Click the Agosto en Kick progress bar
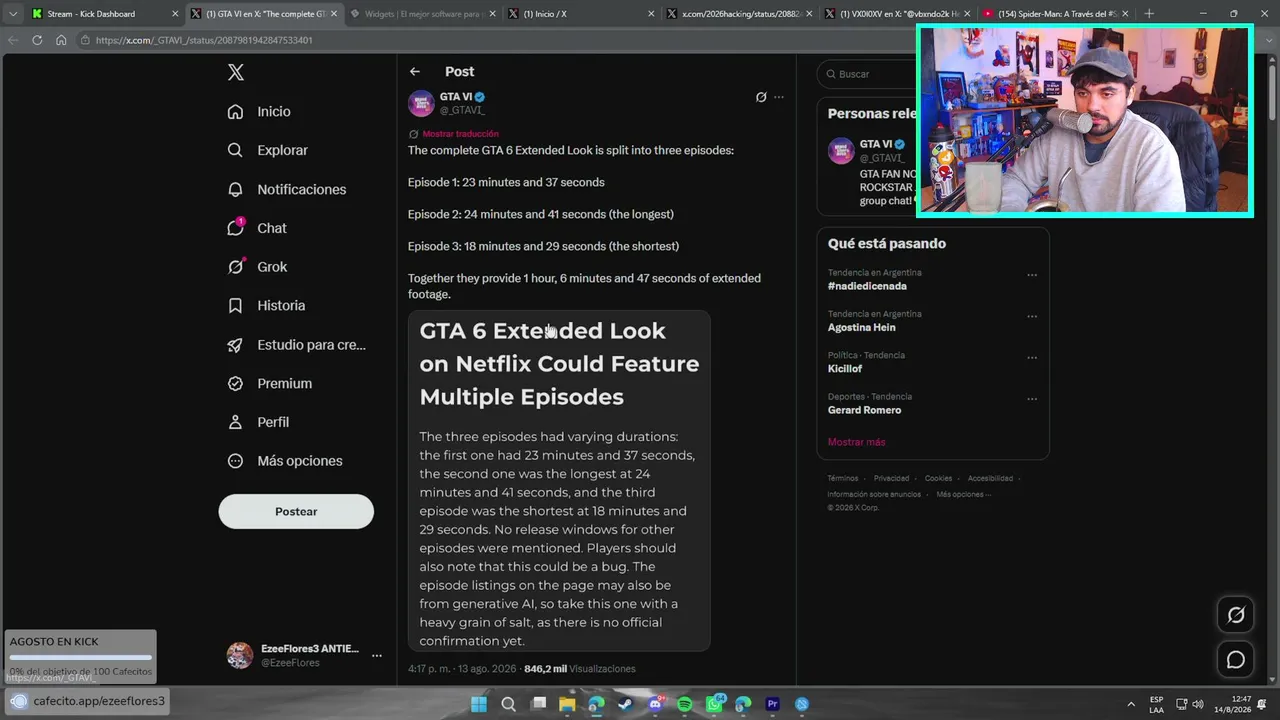 pos(81,657)
